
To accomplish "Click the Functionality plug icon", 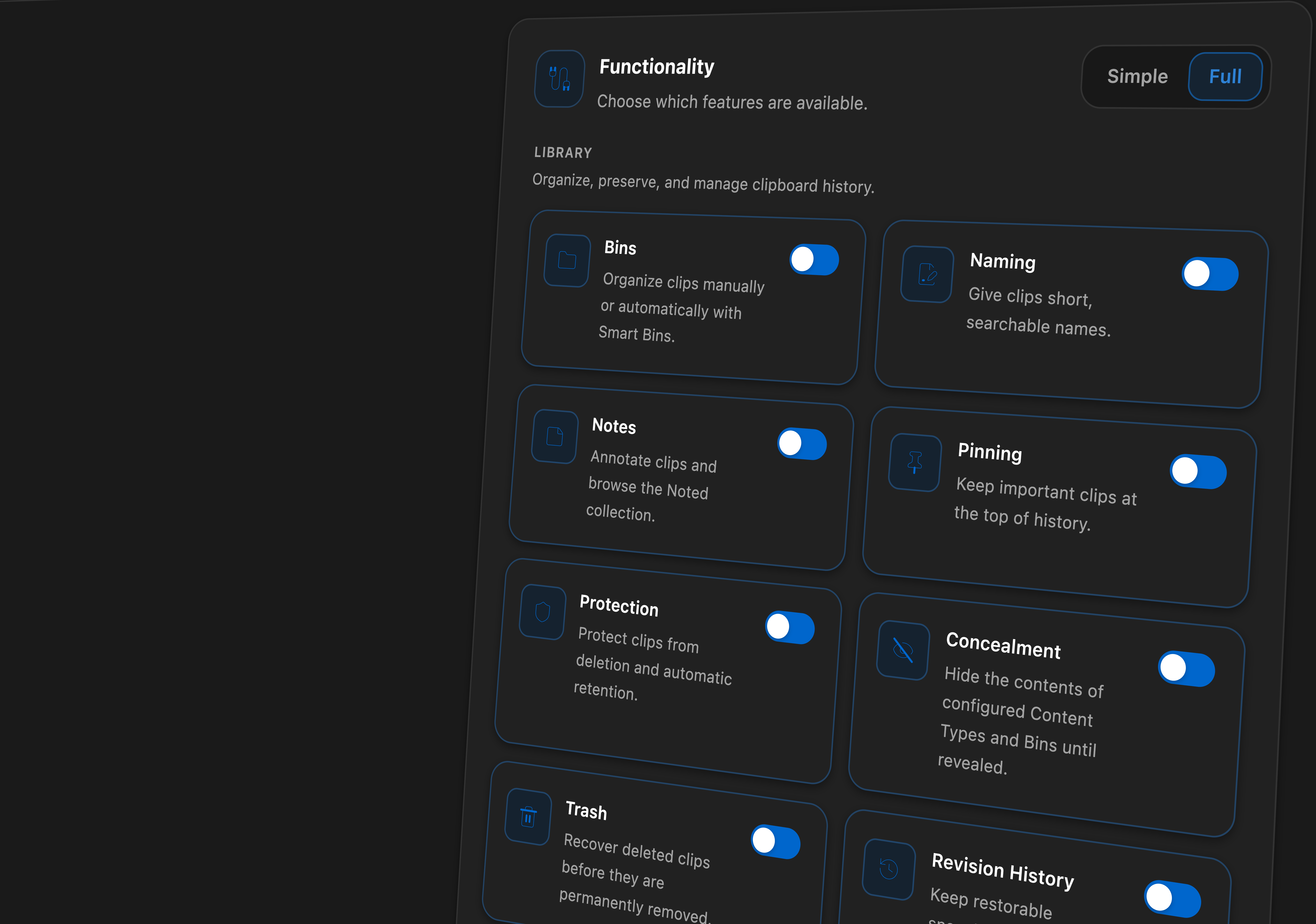I will pyautogui.click(x=559, y=79).
